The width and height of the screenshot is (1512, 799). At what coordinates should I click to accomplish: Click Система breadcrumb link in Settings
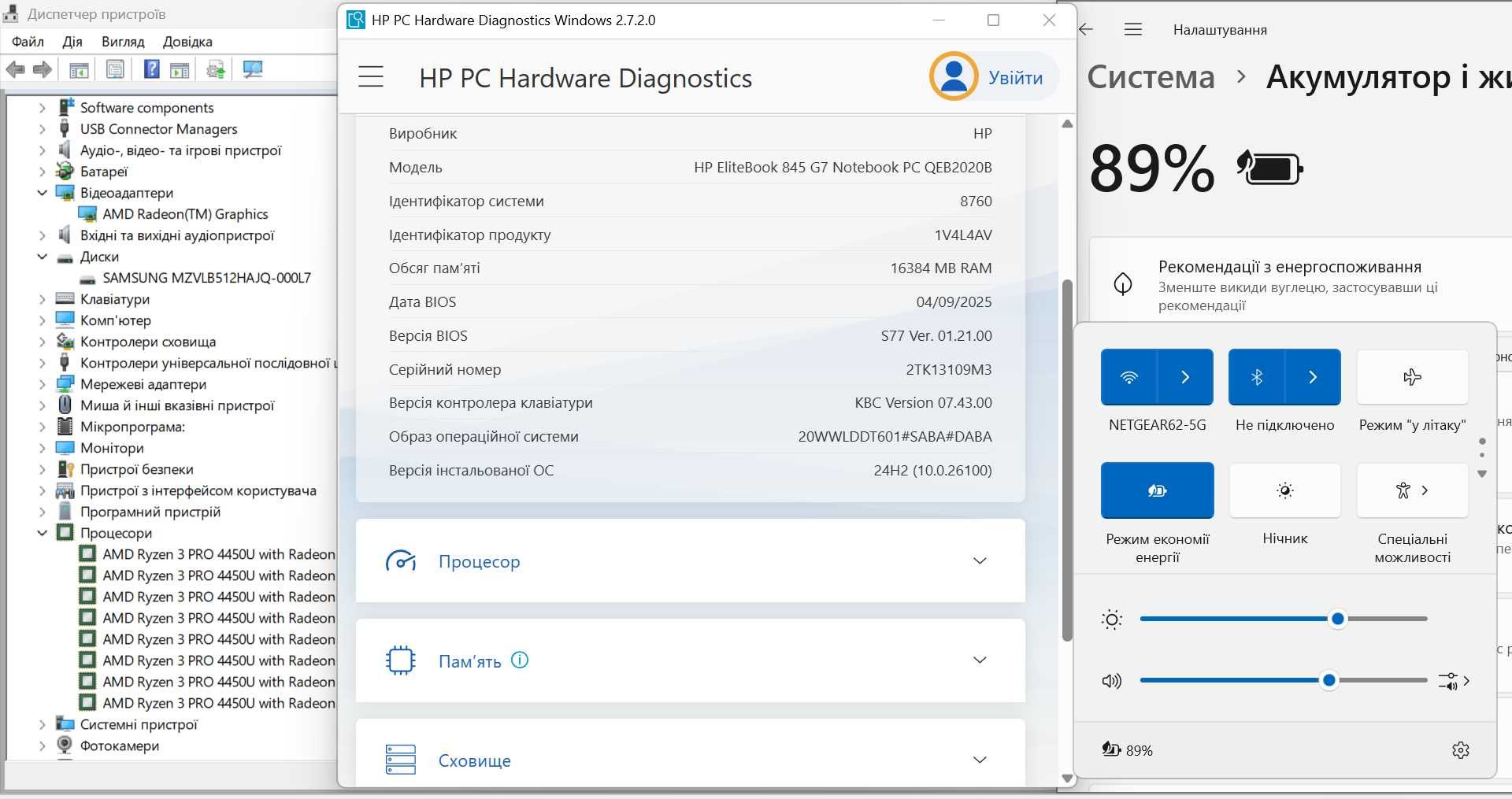[x=1151, y=77]
